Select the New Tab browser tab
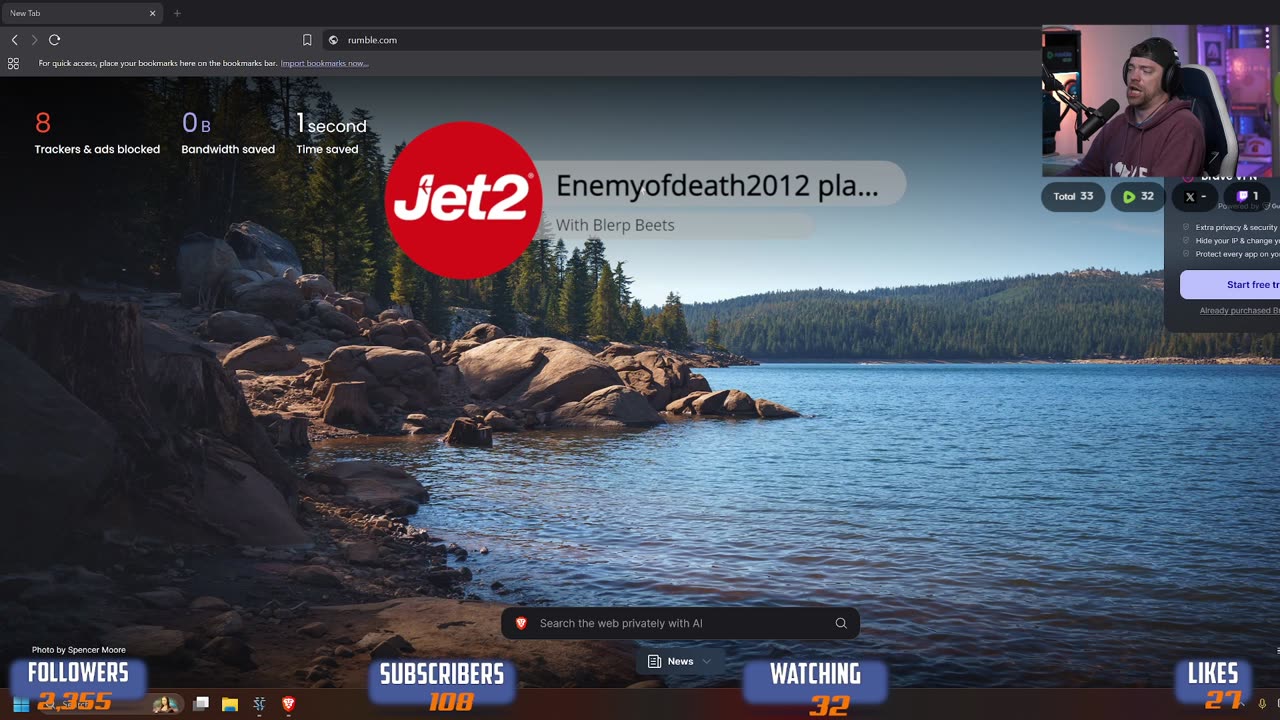Screen dimensions: 1280x720 (x=82, y=13)
